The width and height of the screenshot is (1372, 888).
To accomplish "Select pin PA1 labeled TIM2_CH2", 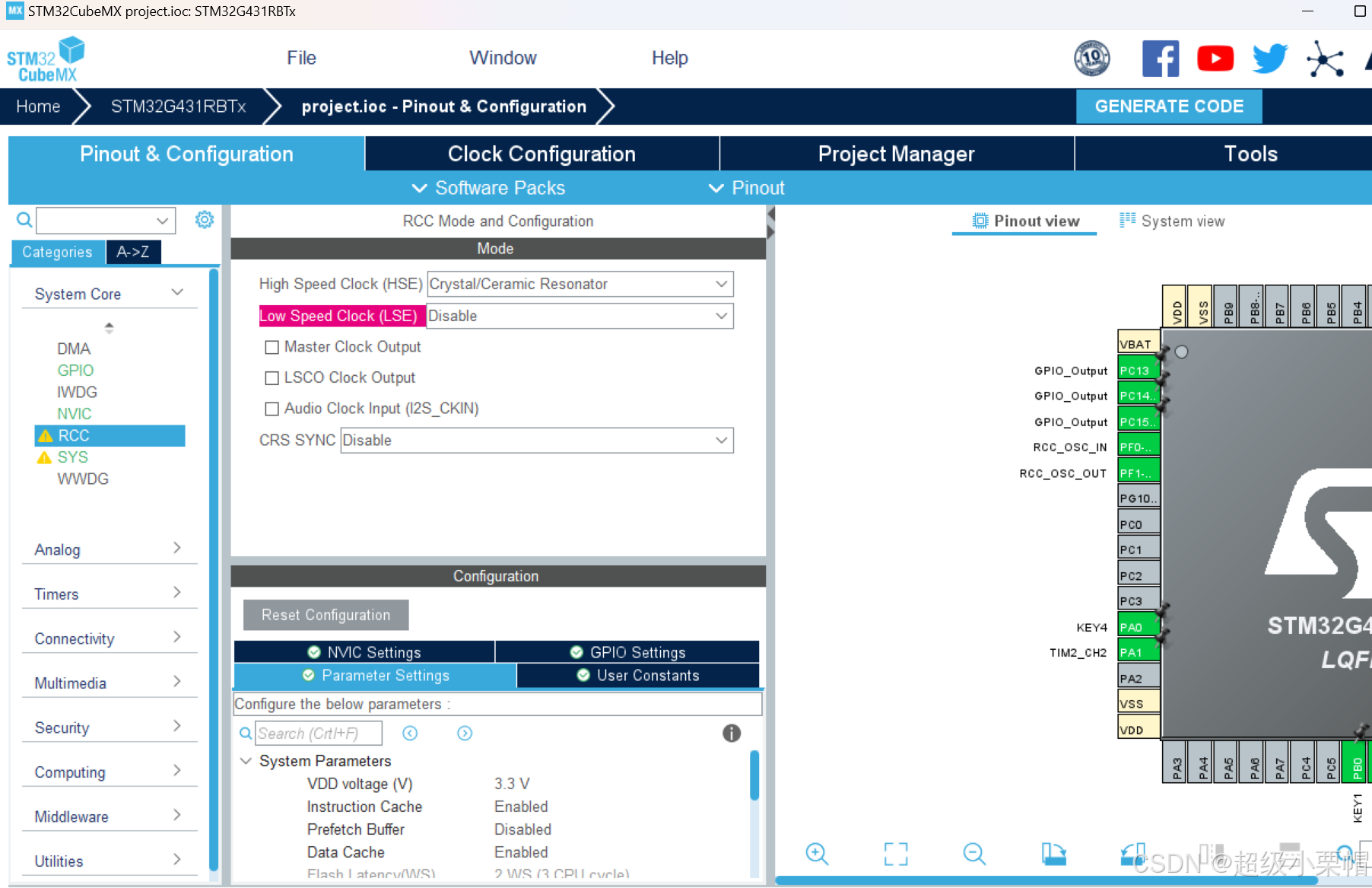I will pyautogui.click(x=1139, y=652).
